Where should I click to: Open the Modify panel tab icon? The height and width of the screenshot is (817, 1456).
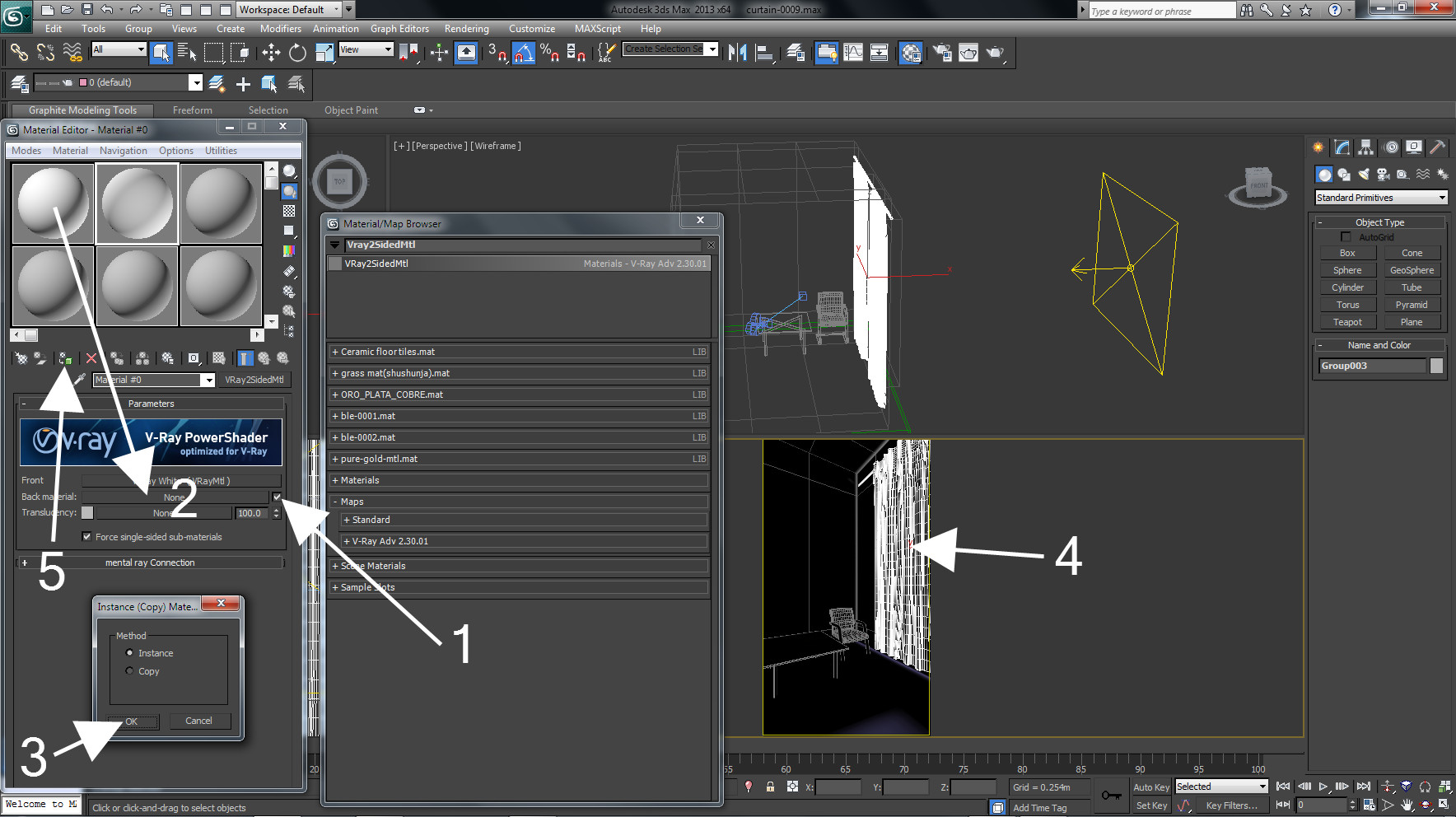tap(1342, 147)
